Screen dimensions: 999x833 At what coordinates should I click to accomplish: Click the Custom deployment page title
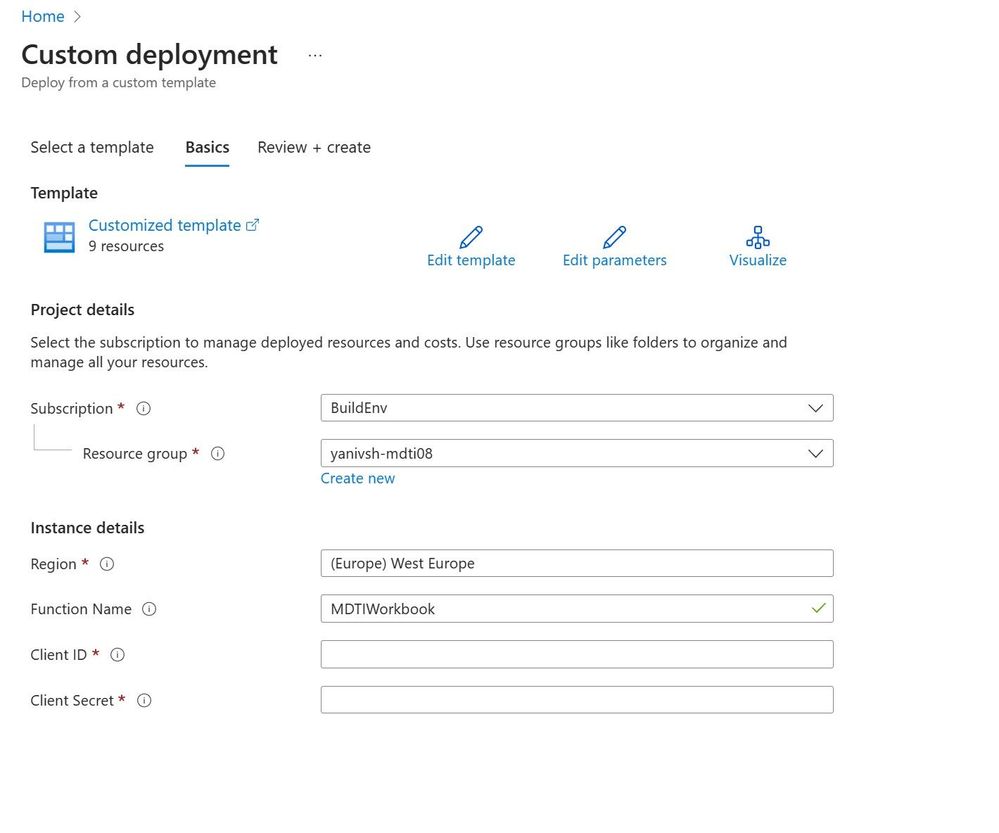pos(149,55)
